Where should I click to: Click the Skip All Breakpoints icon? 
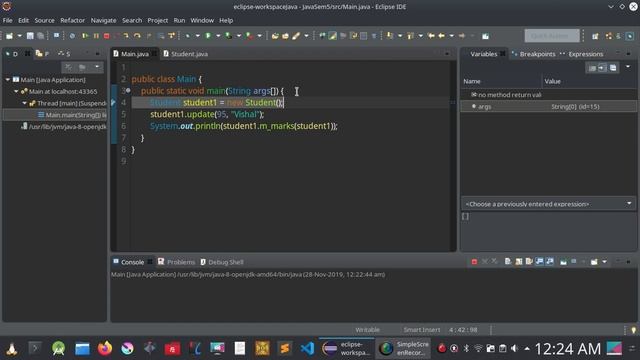point(72,36)
